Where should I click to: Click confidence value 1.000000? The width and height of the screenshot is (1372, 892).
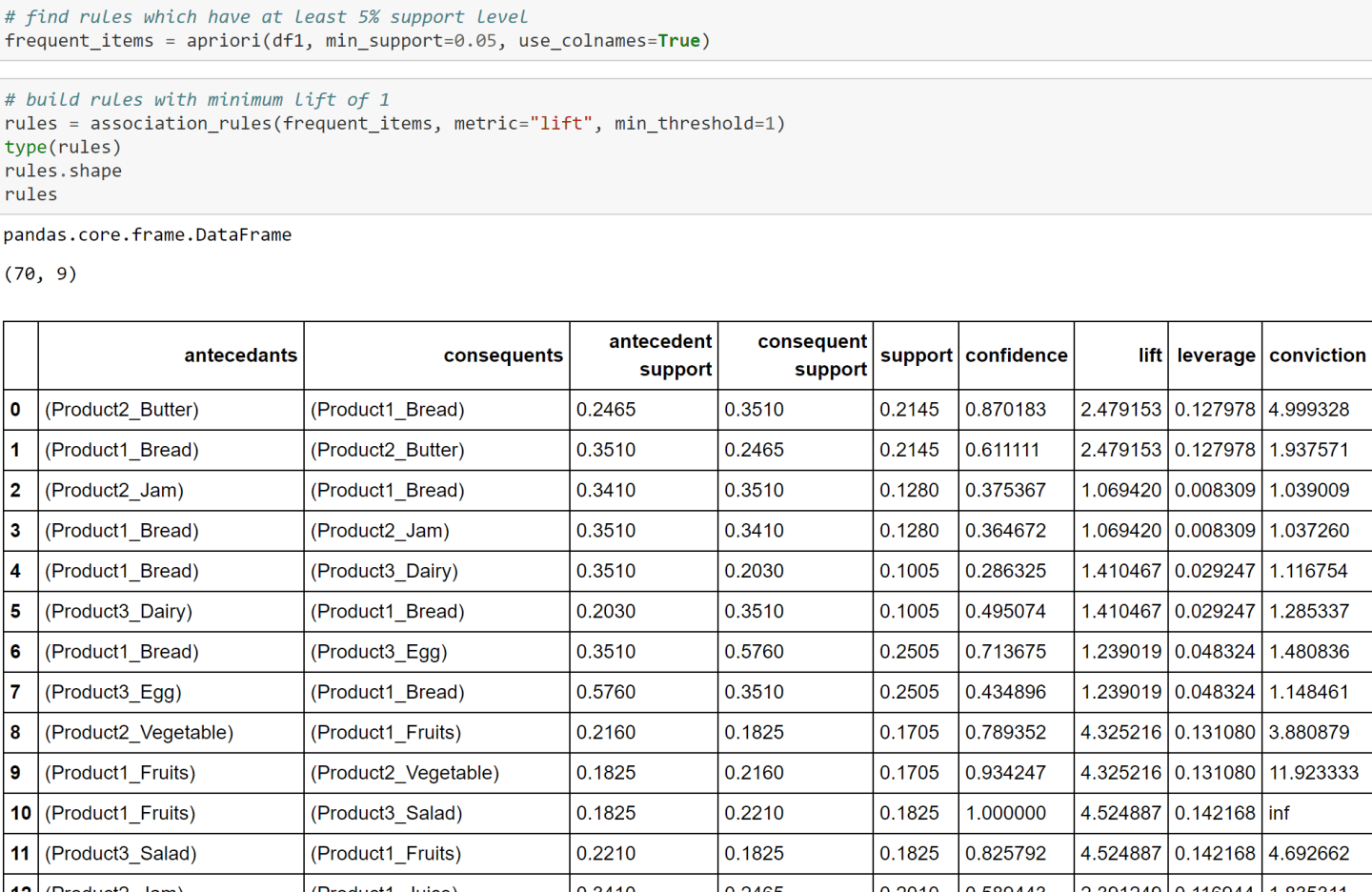pos(1005,814)
